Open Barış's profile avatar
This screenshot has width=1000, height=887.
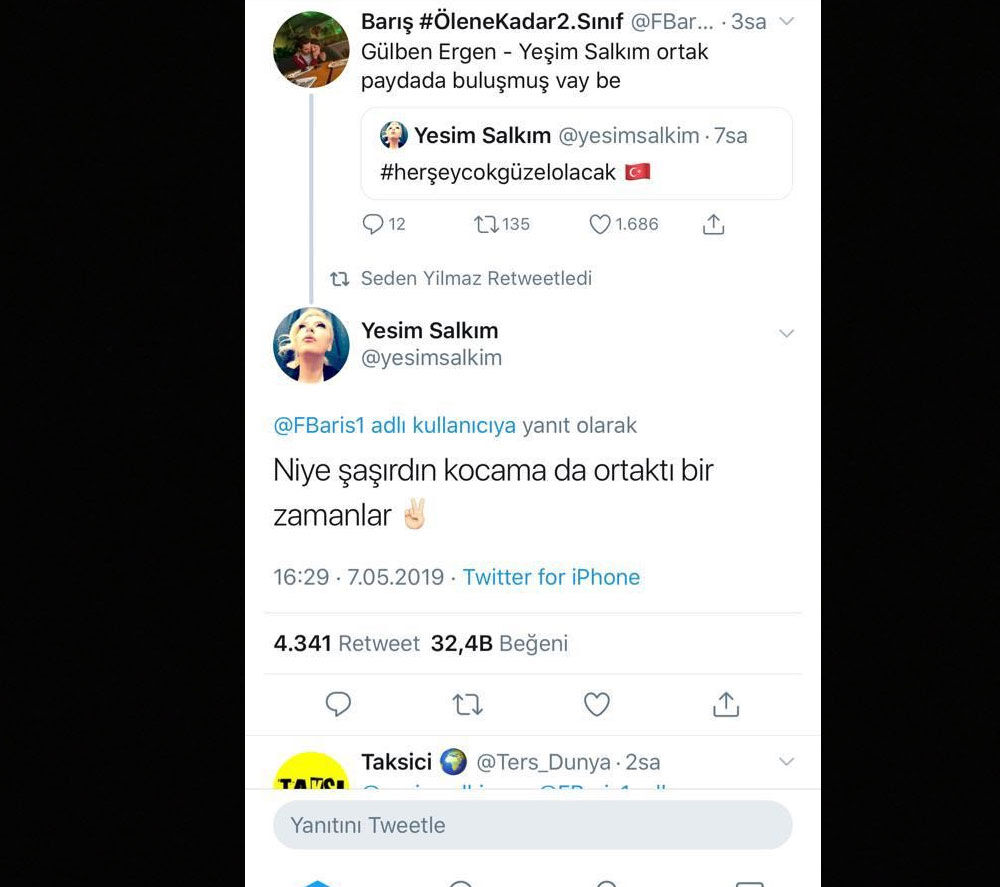coord(311,50)
